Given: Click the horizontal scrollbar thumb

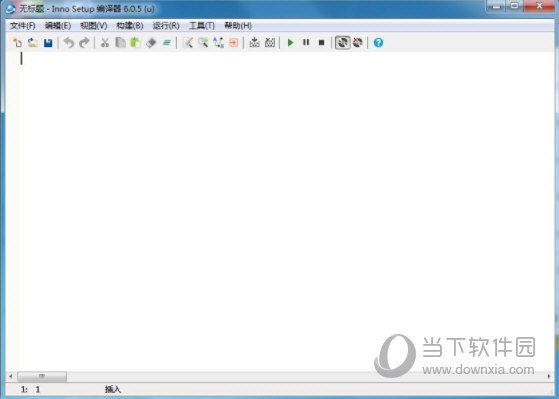Looking at the screenshot, I should (42, 376).
